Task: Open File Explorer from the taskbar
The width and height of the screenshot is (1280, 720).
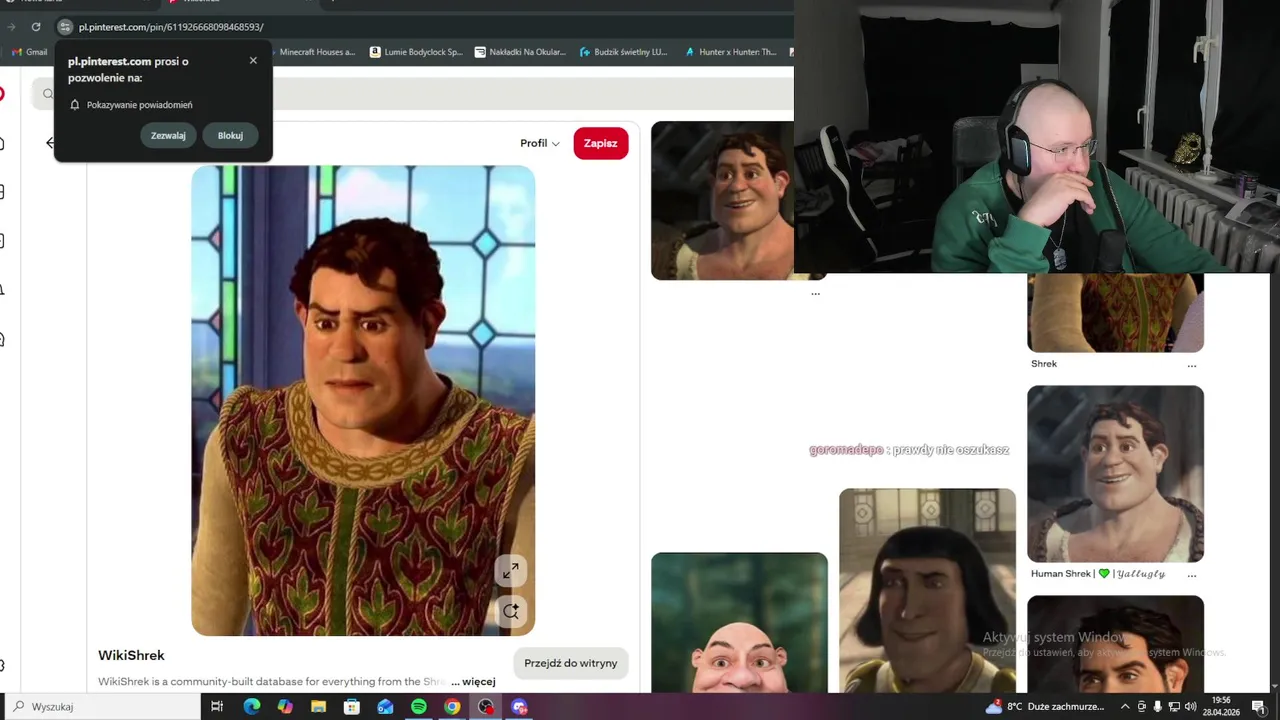Action: (x=318, y=707)
